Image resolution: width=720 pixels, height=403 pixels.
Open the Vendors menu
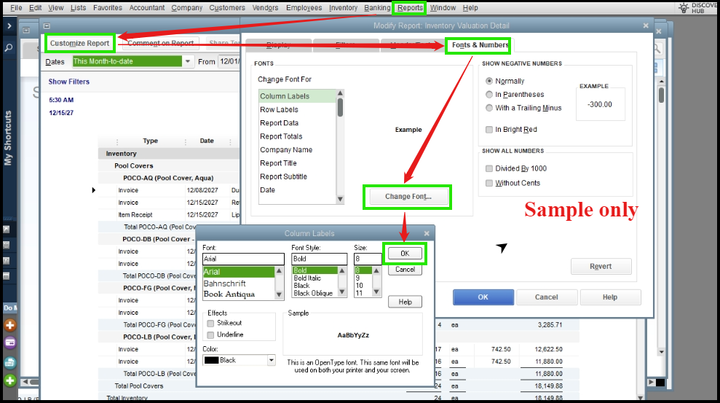265,8
